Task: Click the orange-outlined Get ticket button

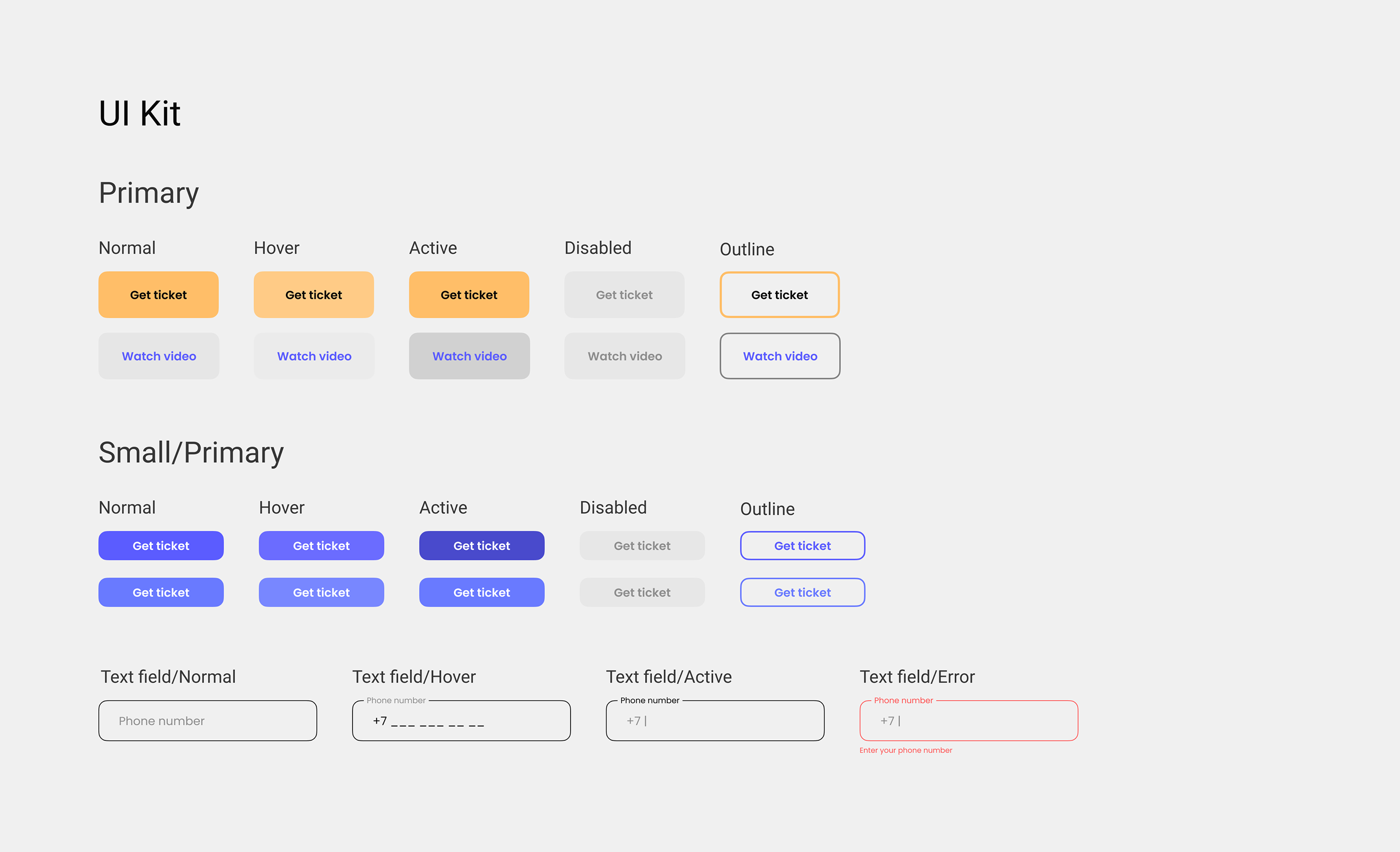Action: (779, 294)
